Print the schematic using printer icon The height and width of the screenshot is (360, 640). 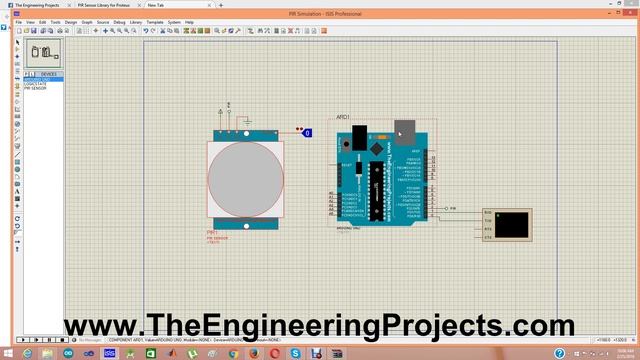pos(60,31)
